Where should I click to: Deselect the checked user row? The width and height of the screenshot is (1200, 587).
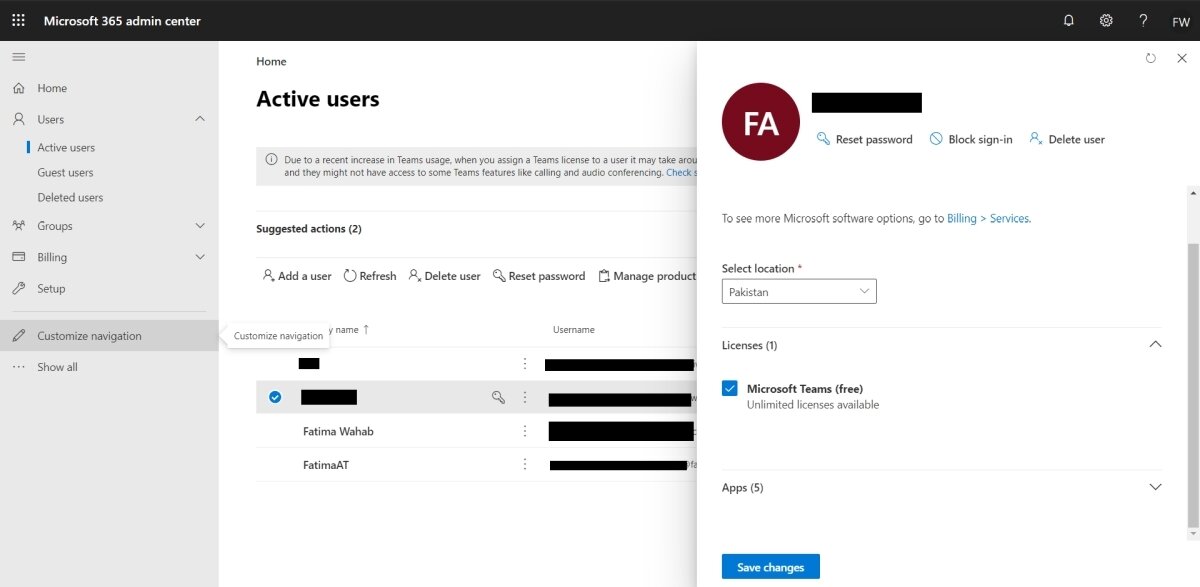275,397
